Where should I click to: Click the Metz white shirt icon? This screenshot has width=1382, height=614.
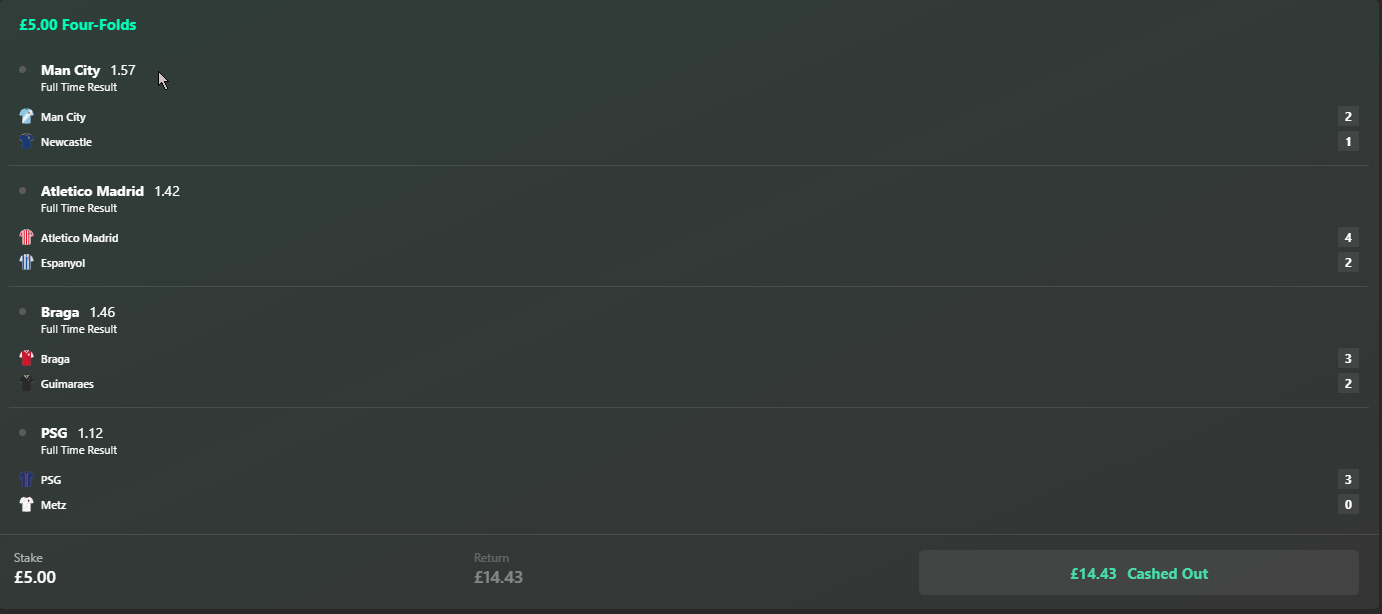pyautogui.click(x=26, y=505)
